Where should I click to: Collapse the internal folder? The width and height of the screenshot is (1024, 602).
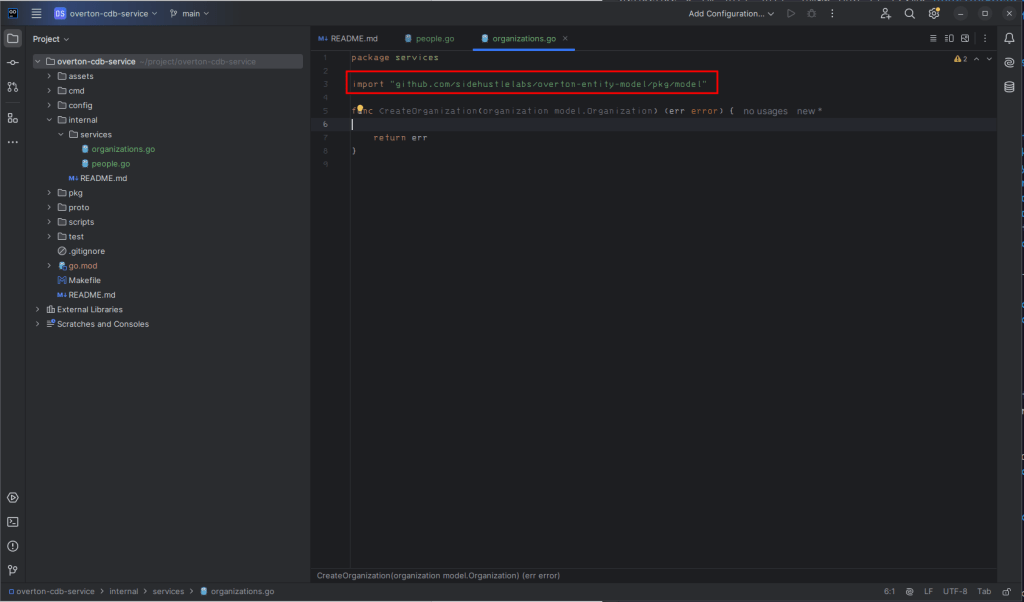(49, 120)
